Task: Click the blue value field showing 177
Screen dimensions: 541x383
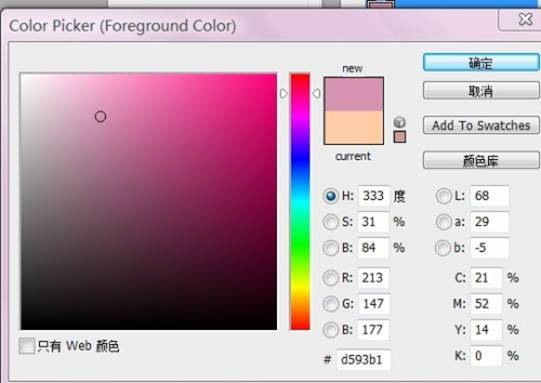Action: [x=374, y=330]
